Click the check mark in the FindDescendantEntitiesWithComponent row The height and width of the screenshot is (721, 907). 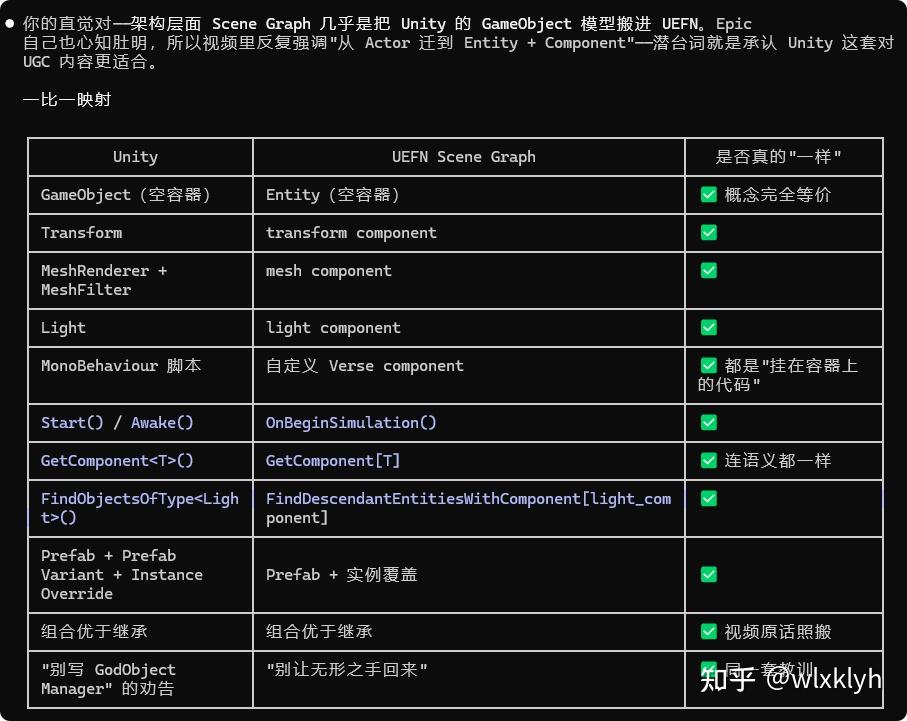[x=709, y=498]
